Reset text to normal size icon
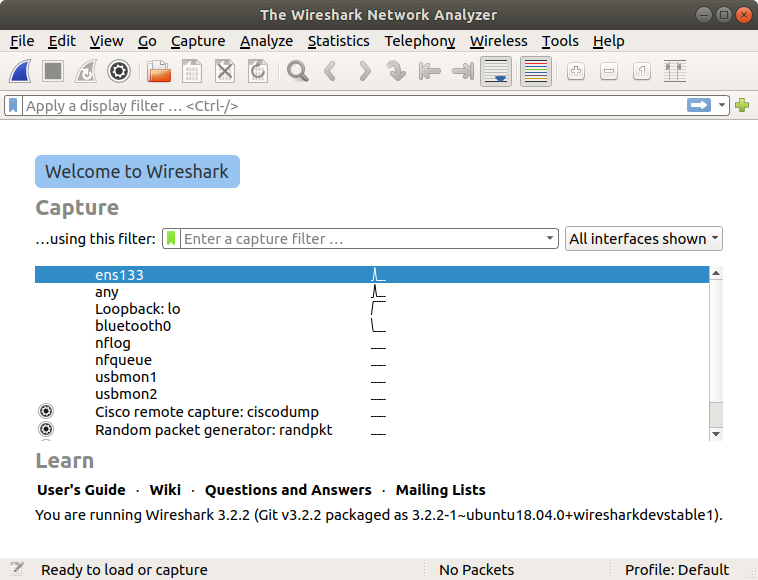The image size is (758, 580). click(642, 72)
